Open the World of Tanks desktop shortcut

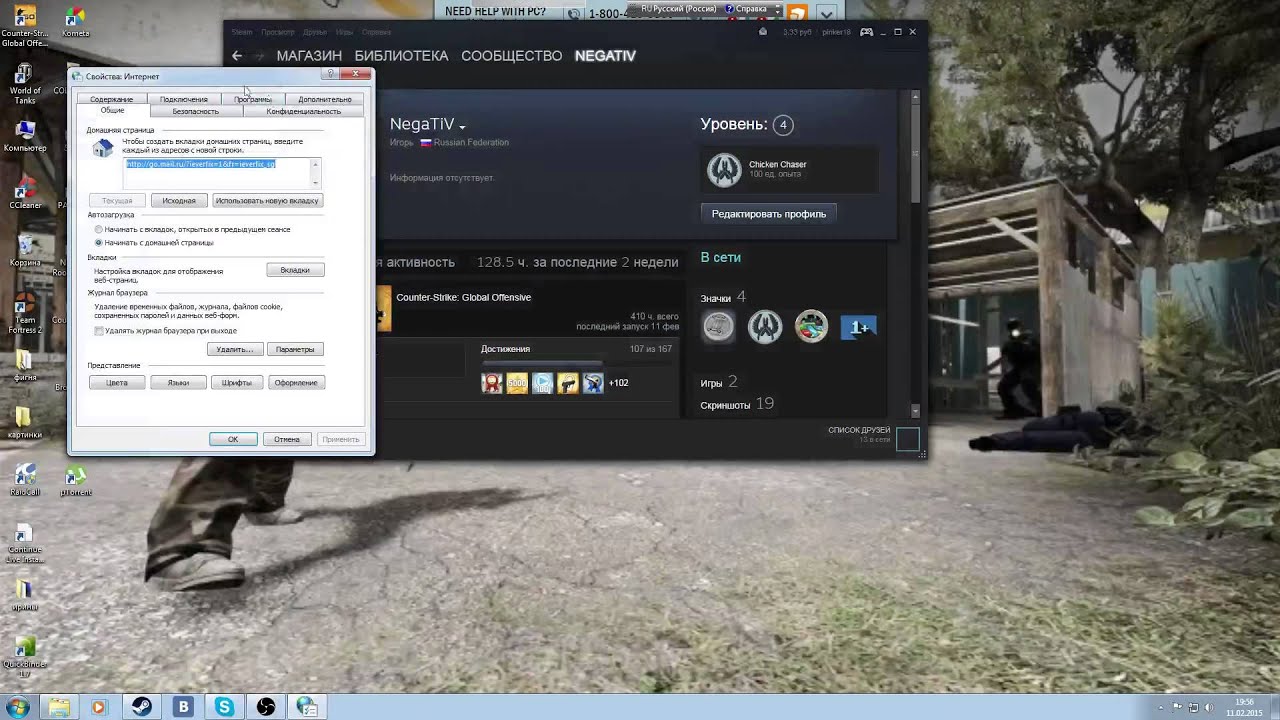tap(25, 84)
